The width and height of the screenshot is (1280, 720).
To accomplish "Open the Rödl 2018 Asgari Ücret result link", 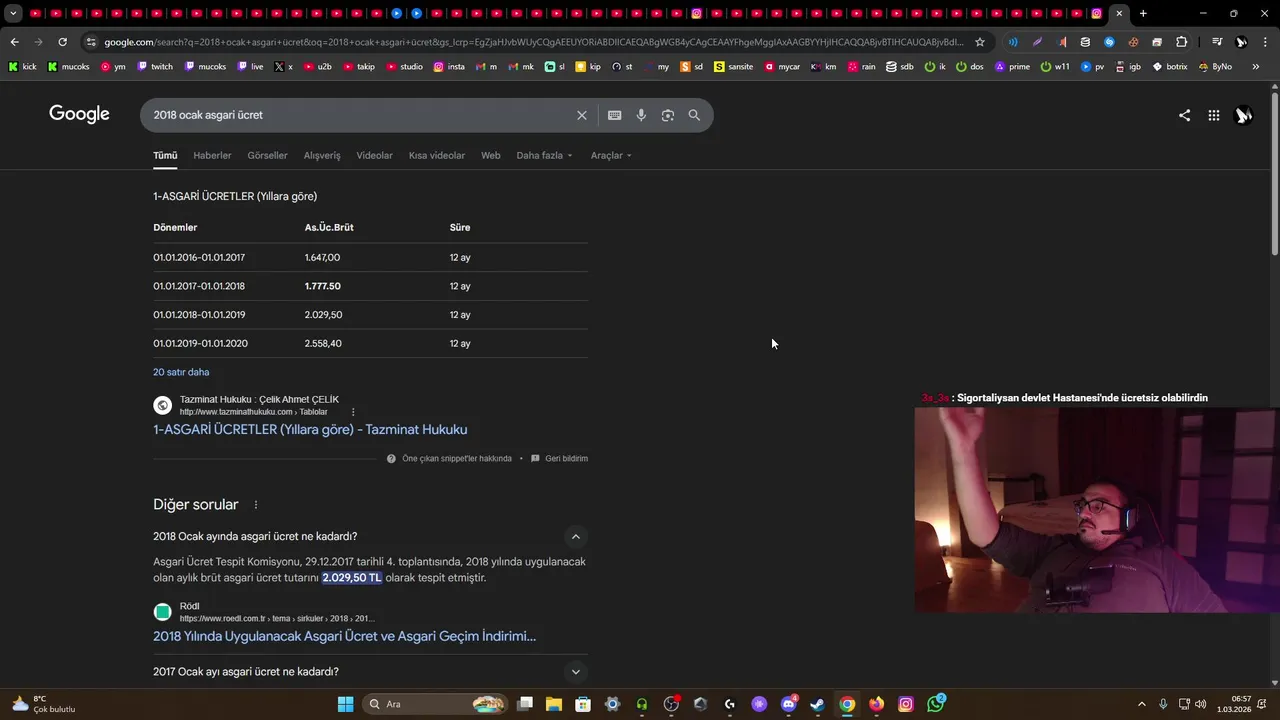I will pyautogui.click(x=344, y=636).
